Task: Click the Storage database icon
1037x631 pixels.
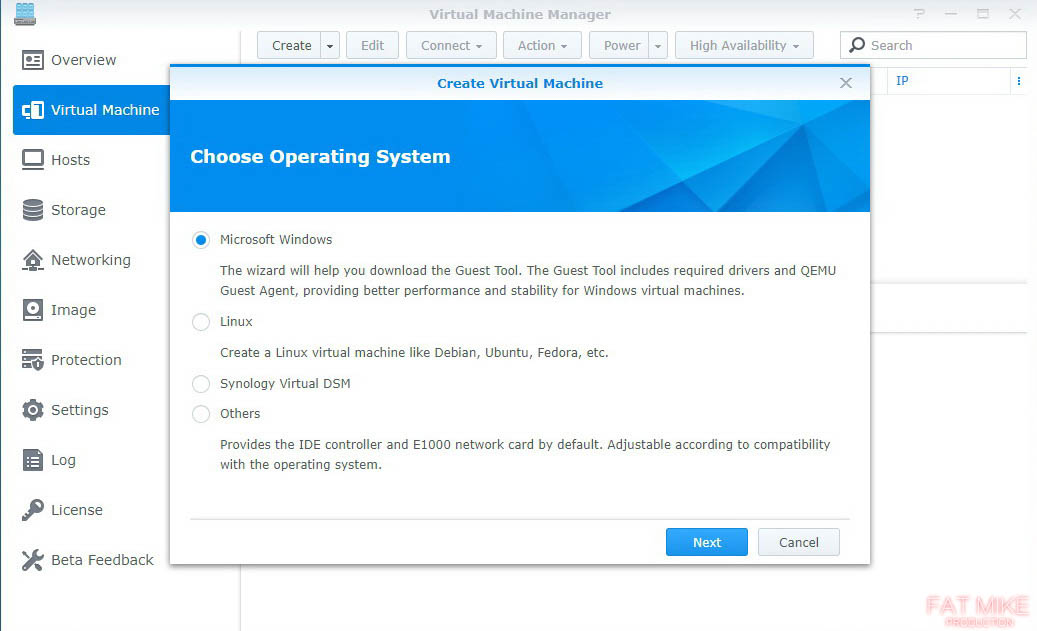Action: (32, 210)
